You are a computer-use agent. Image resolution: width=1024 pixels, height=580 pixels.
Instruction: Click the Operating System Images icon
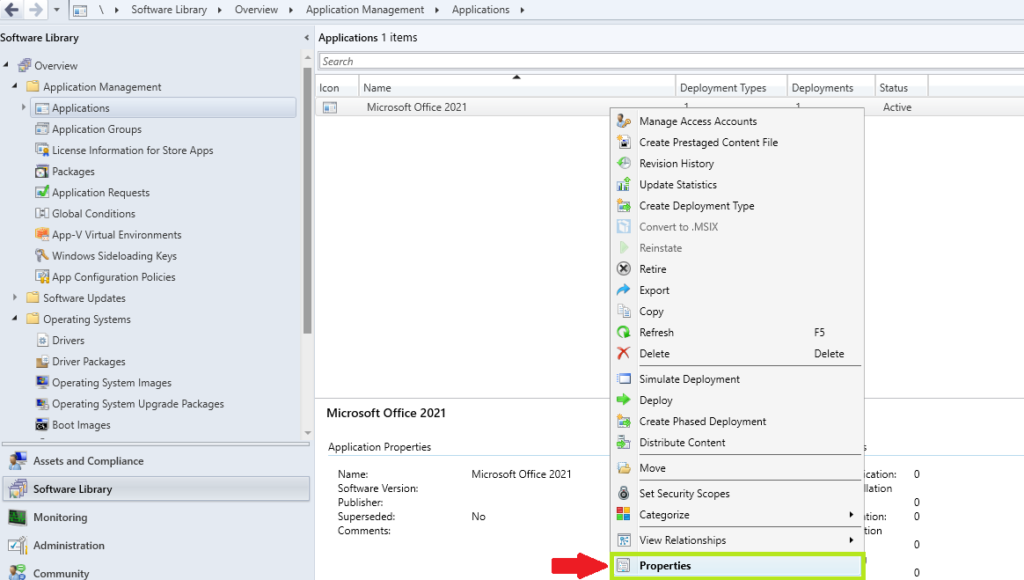coord(42,382)
